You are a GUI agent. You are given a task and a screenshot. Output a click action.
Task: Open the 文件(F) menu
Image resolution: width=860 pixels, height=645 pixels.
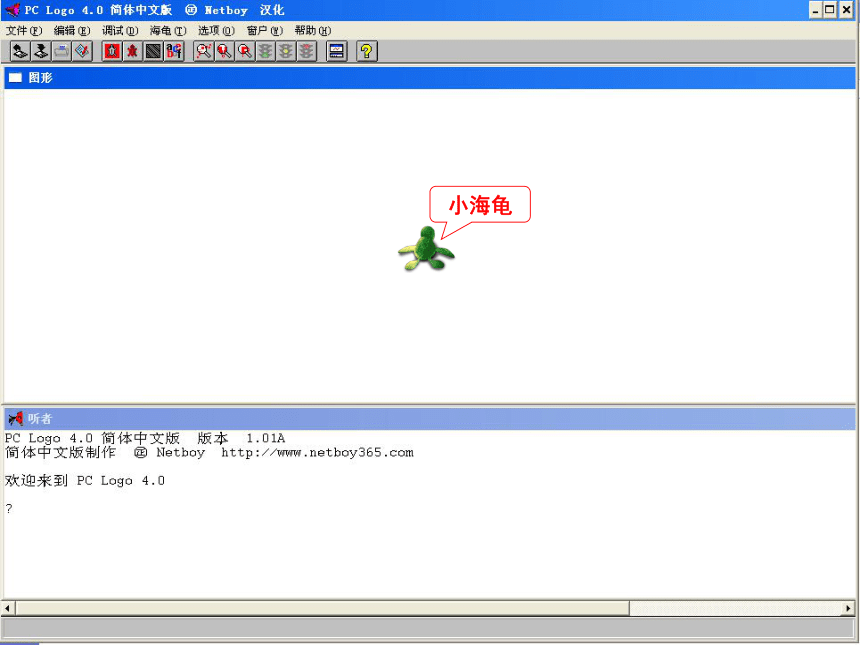pos(24,31)
